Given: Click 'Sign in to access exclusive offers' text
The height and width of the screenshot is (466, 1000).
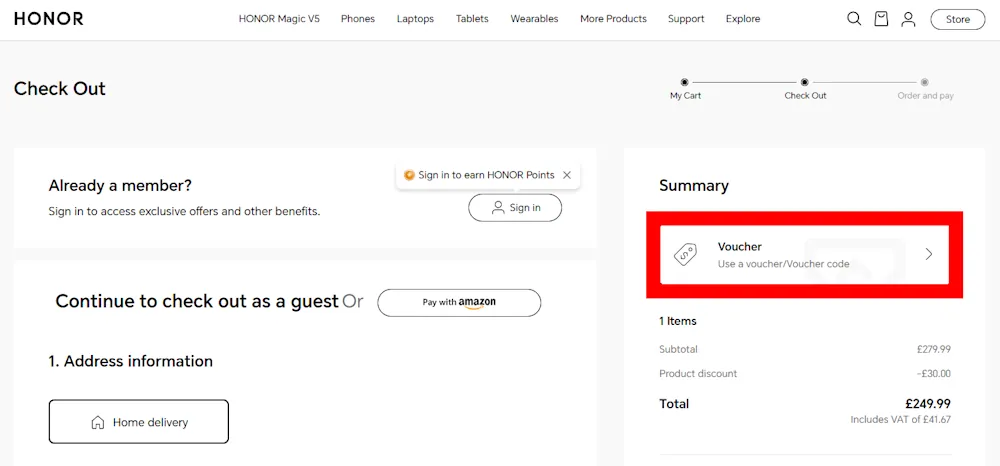Looking at the screenshot, I should [x=184, y=211].
